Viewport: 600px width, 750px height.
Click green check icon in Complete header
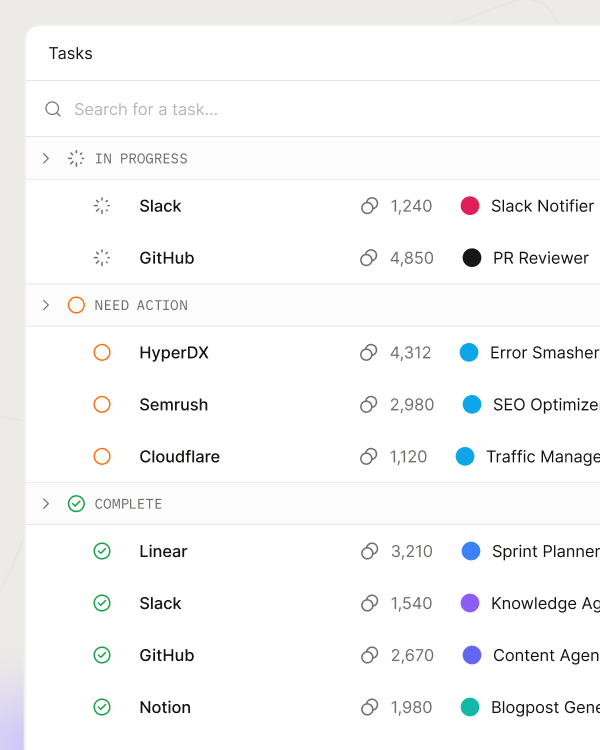pos(76,504)
